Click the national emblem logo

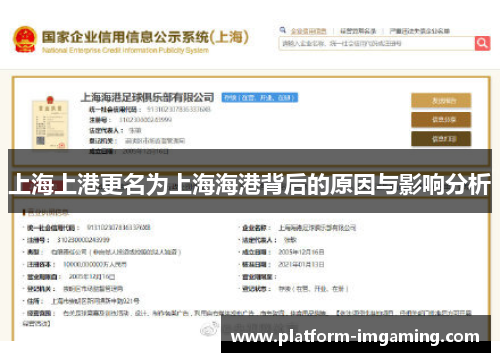pos(25,39)
